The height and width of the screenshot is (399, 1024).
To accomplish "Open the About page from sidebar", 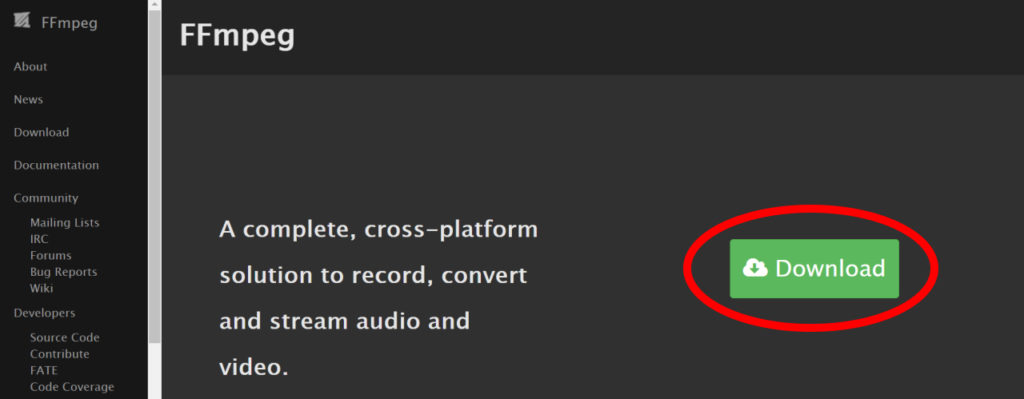I will click(x=30, y=67).
